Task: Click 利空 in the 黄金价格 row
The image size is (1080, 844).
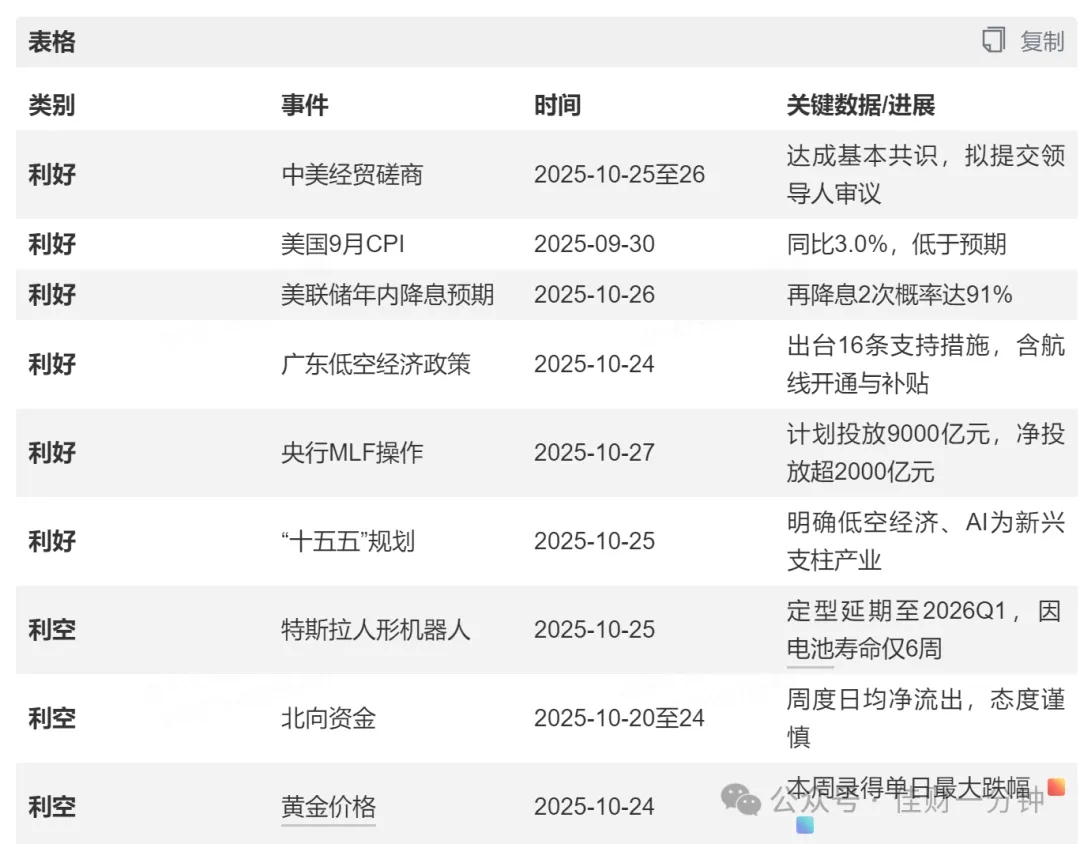Action: pyautogui.click(x=52, y=806)
